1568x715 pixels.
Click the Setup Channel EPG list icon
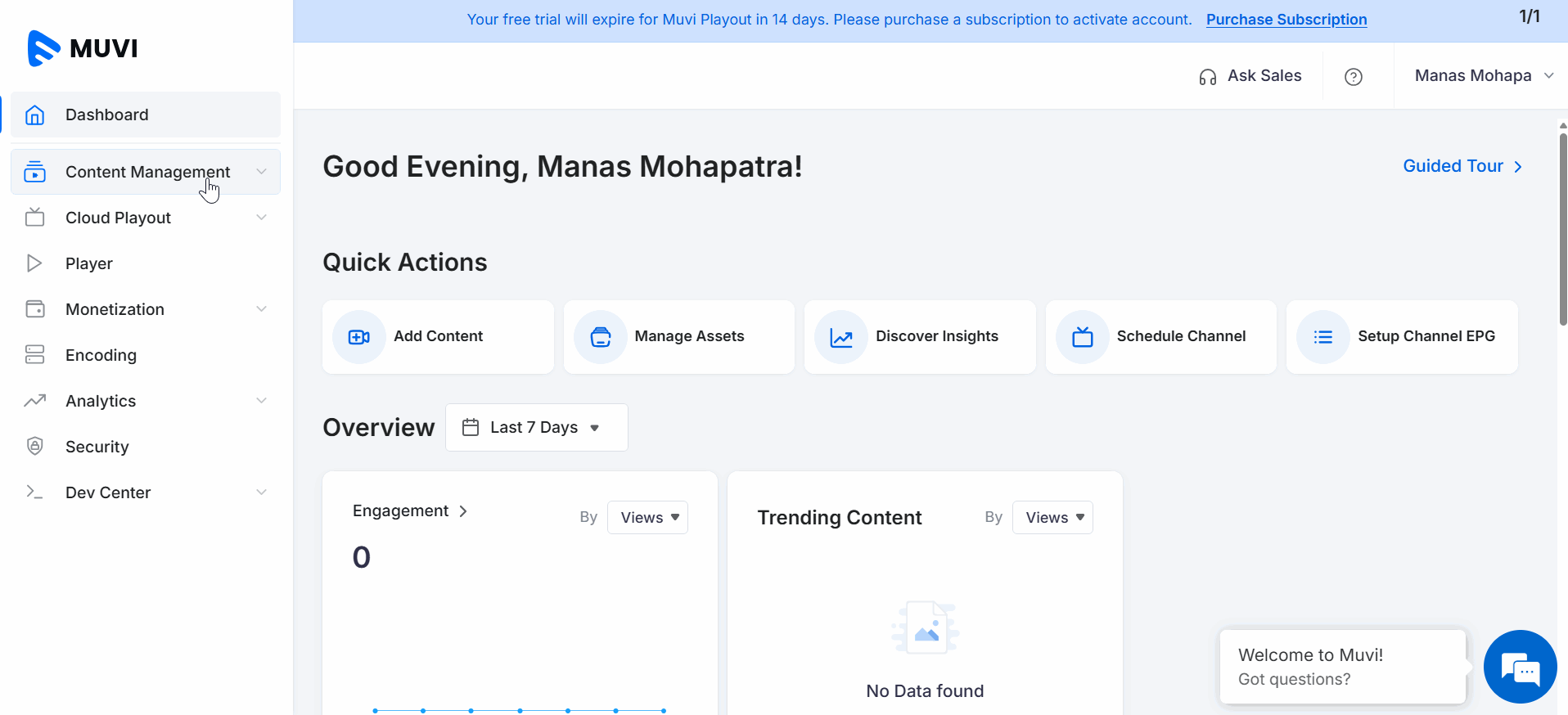click(1323, 337)
